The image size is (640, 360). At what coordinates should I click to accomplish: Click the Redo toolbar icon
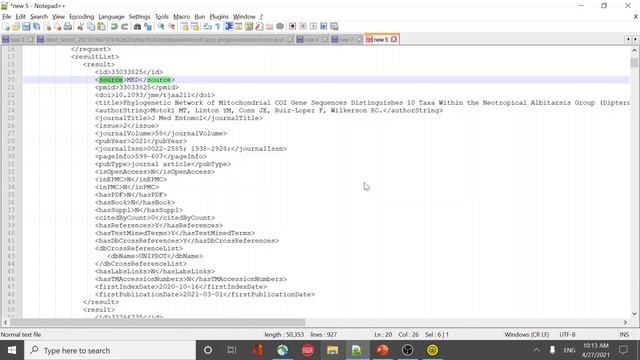124,27
